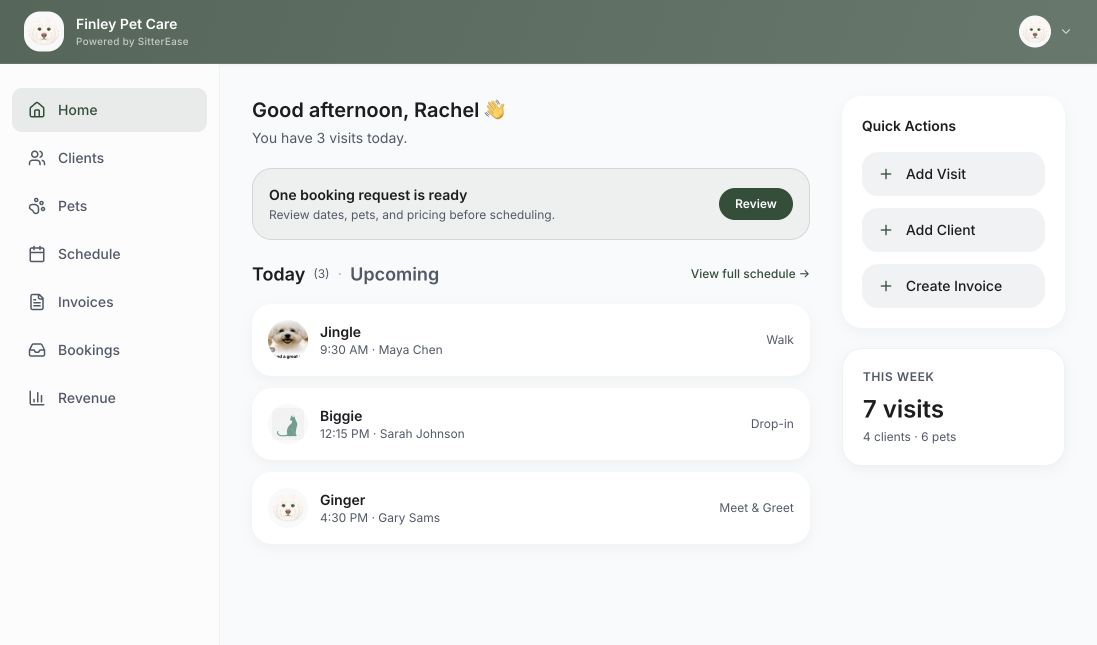This screenshot has height=645, width=1097.
Task: Open Ginger's Meet & Greet visit
Action: pyautogui.click(x=531, y=508)
